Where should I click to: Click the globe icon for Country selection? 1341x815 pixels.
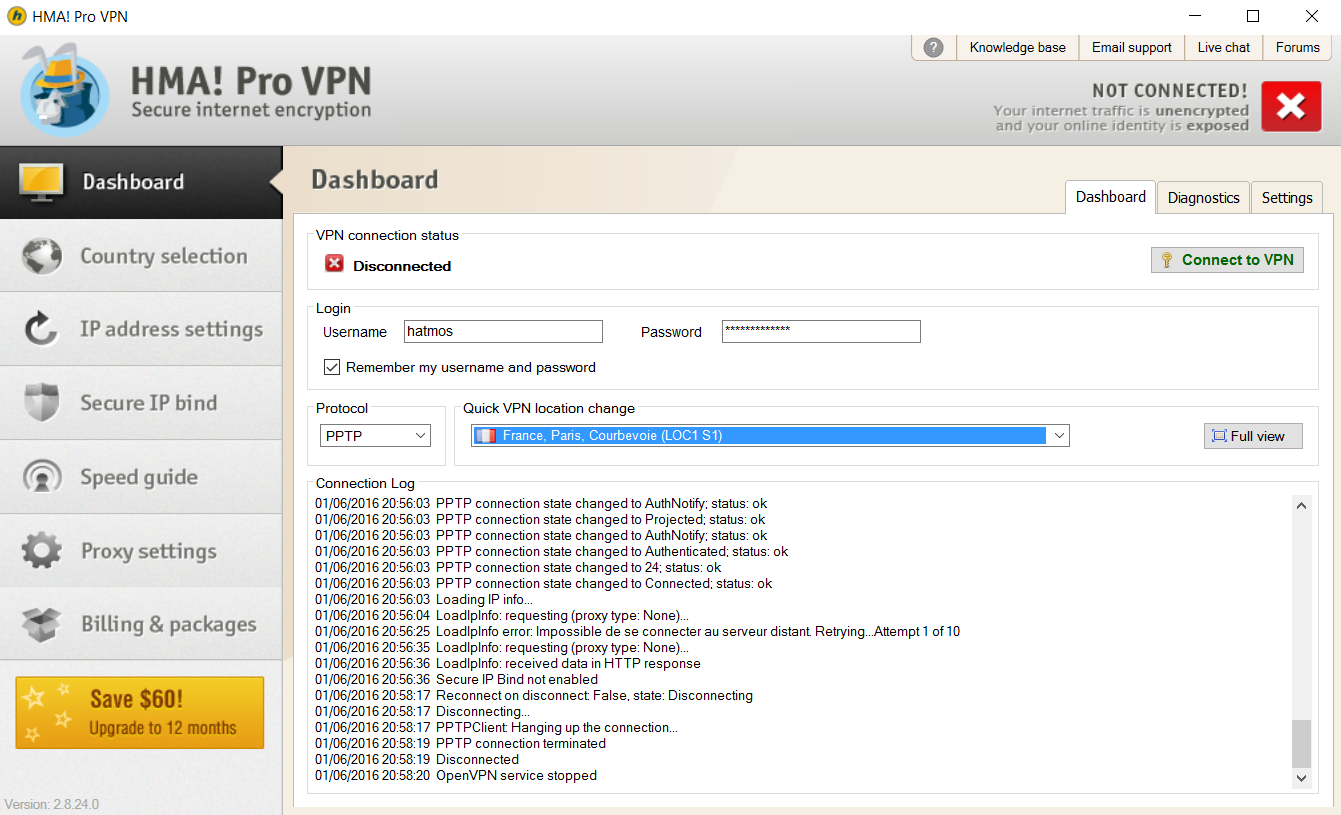point(41,256)
